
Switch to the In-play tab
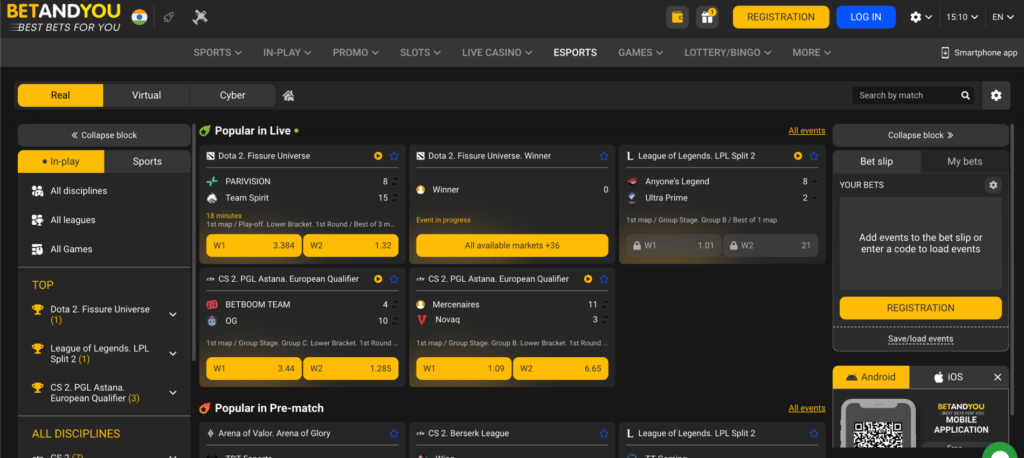point(61,161)
